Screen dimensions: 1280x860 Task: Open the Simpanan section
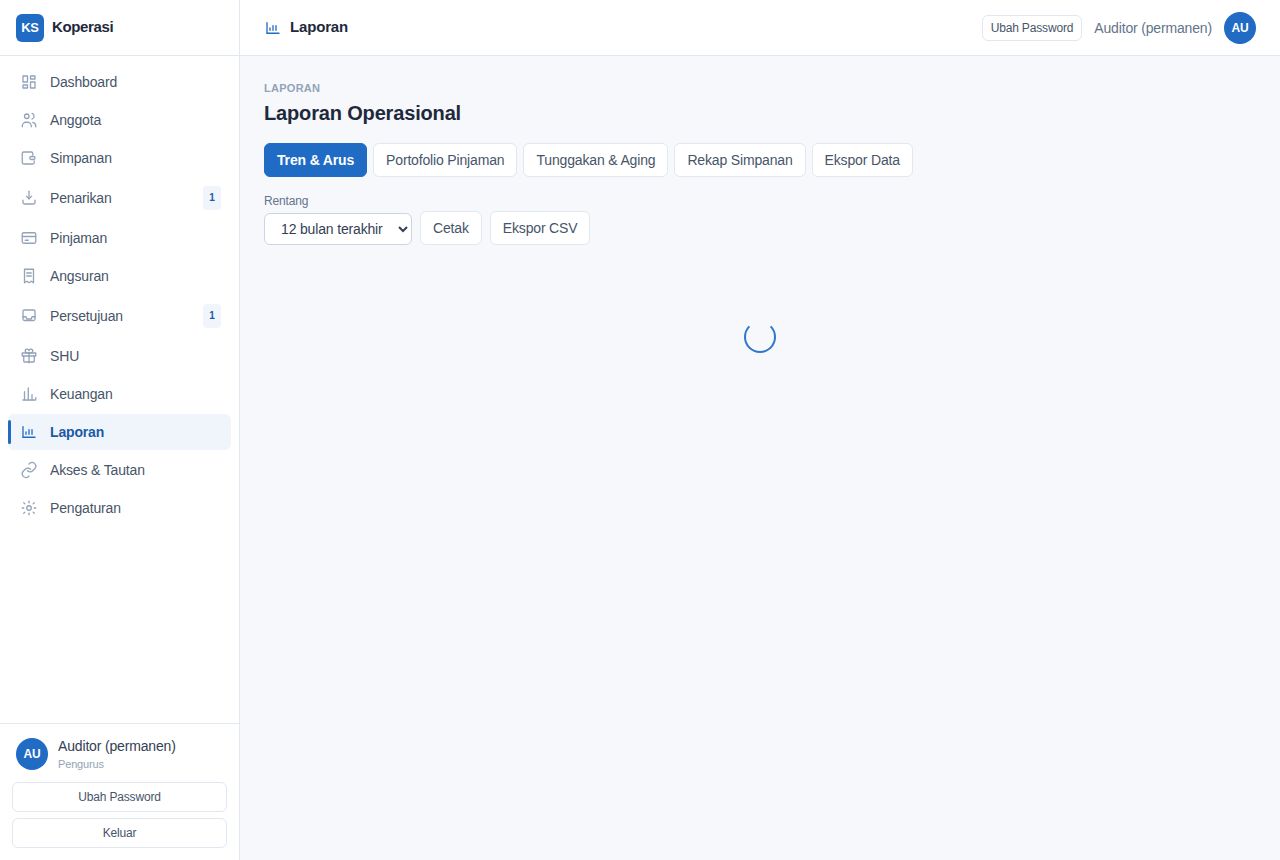[119, 158]
